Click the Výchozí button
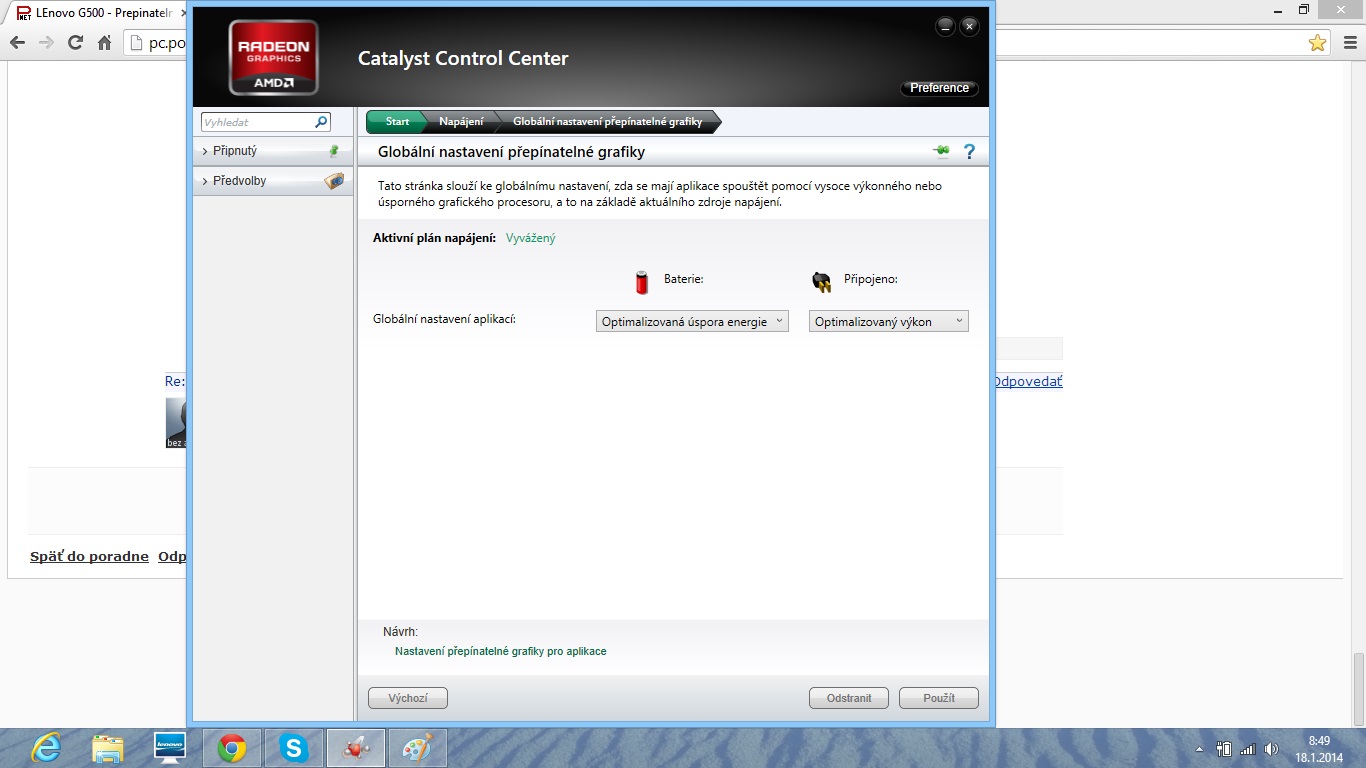This screenshot has height=768, width=1366. (408, 698)
